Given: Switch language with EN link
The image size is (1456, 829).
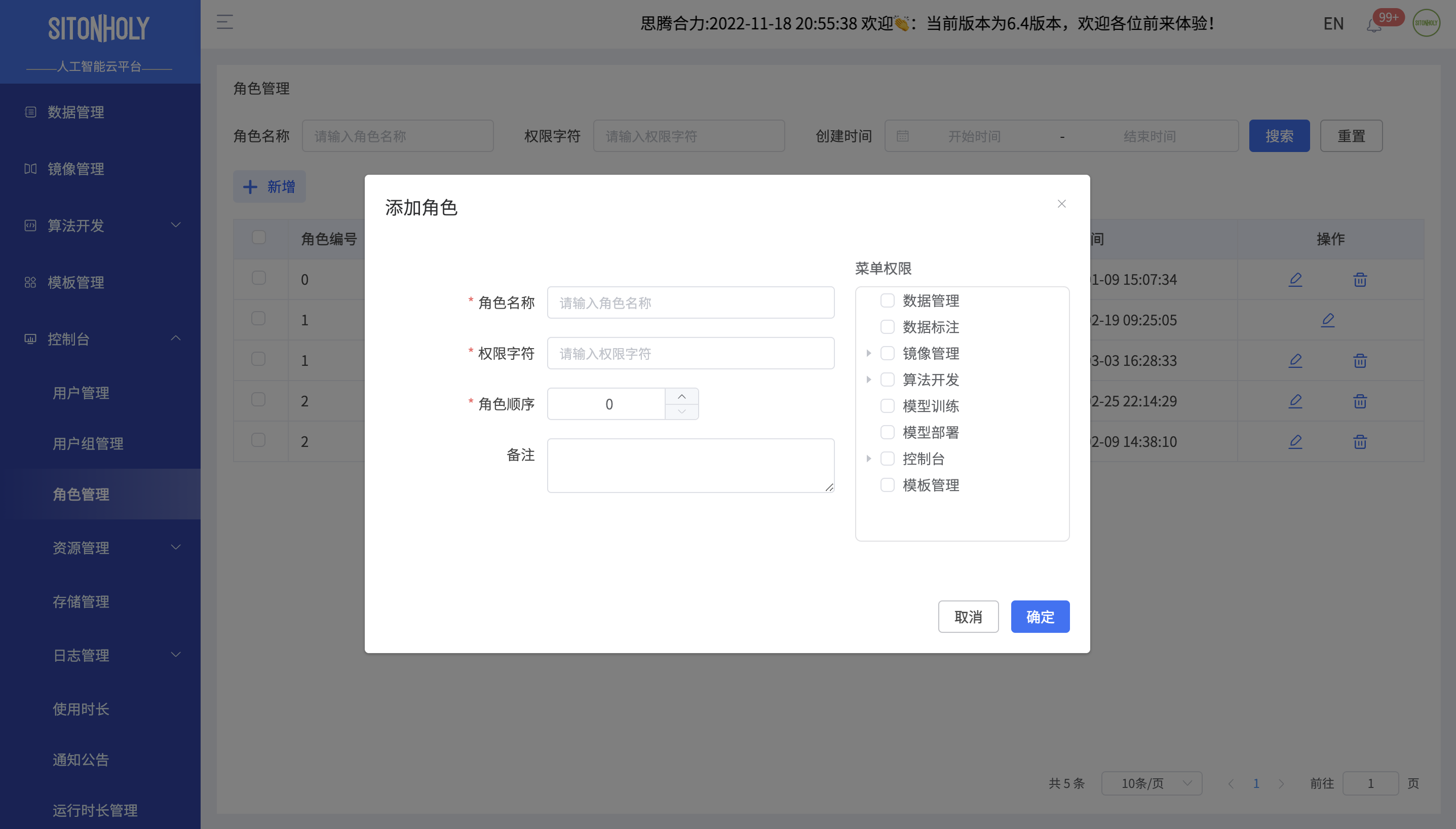Looking at the screenshot, I should point(1333,23).
